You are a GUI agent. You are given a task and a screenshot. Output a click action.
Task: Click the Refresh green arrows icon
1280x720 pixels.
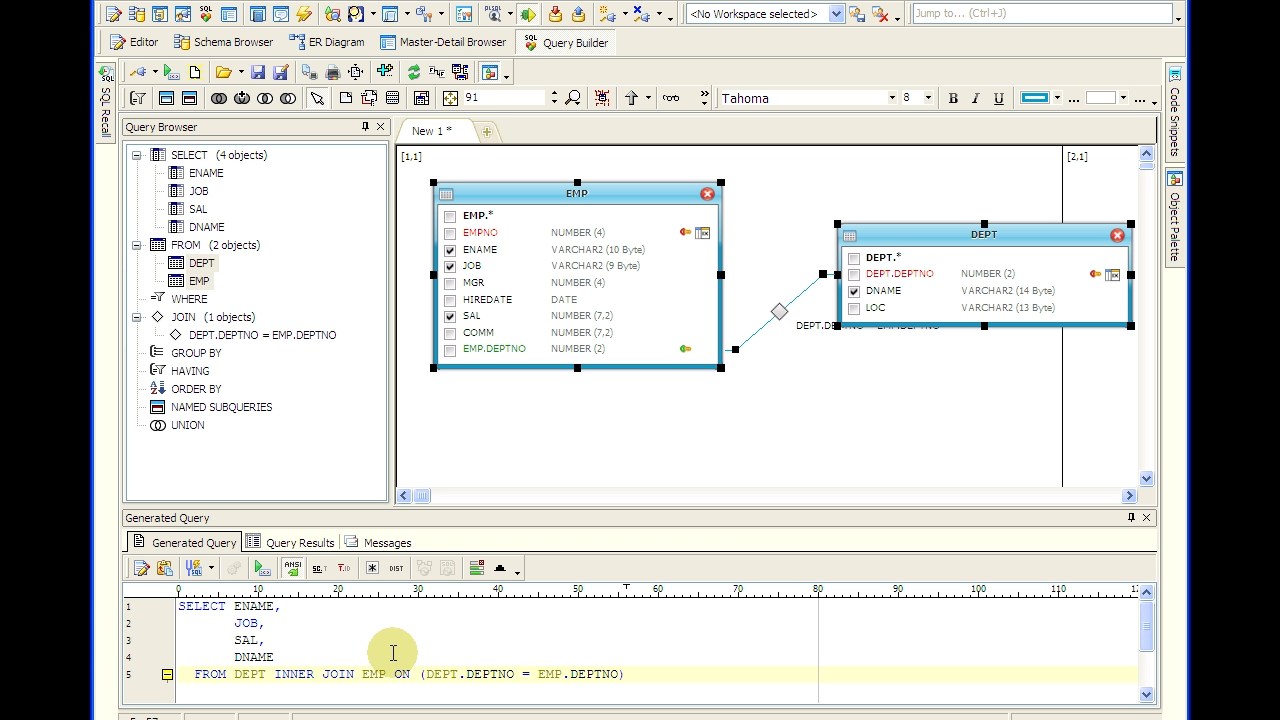[413, 72]
